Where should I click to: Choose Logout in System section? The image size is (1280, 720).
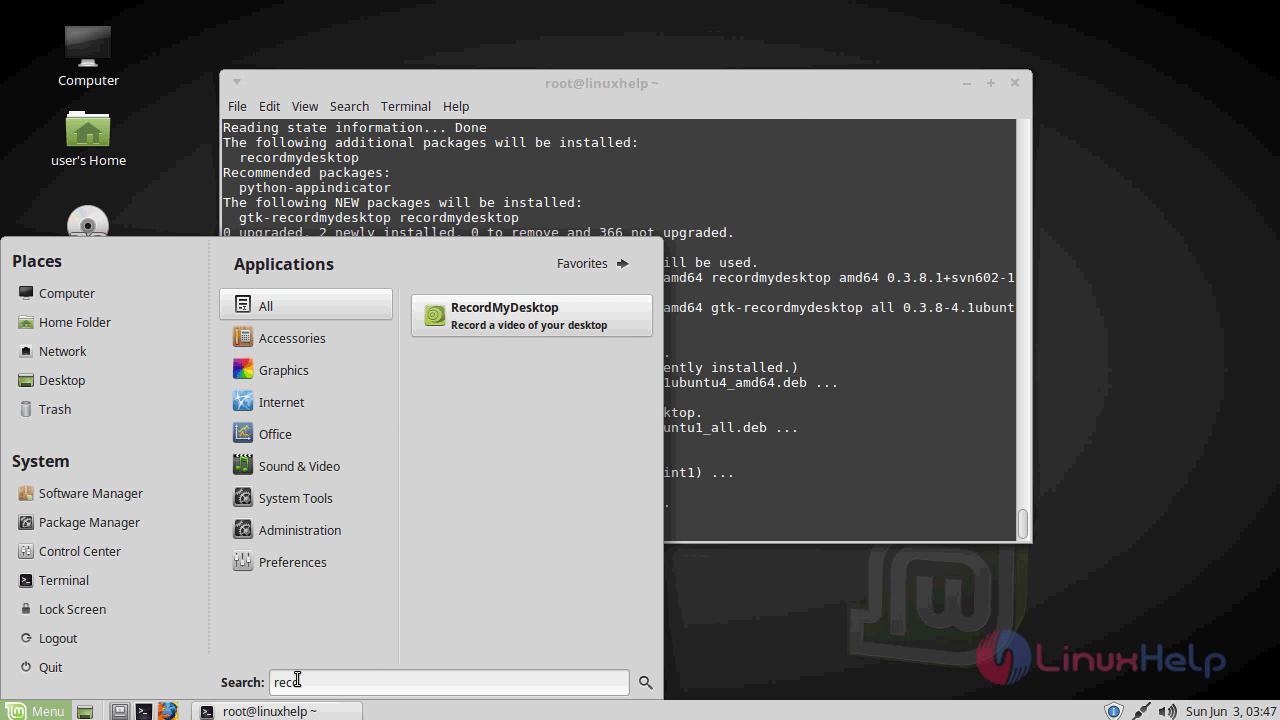pos(48,638)
